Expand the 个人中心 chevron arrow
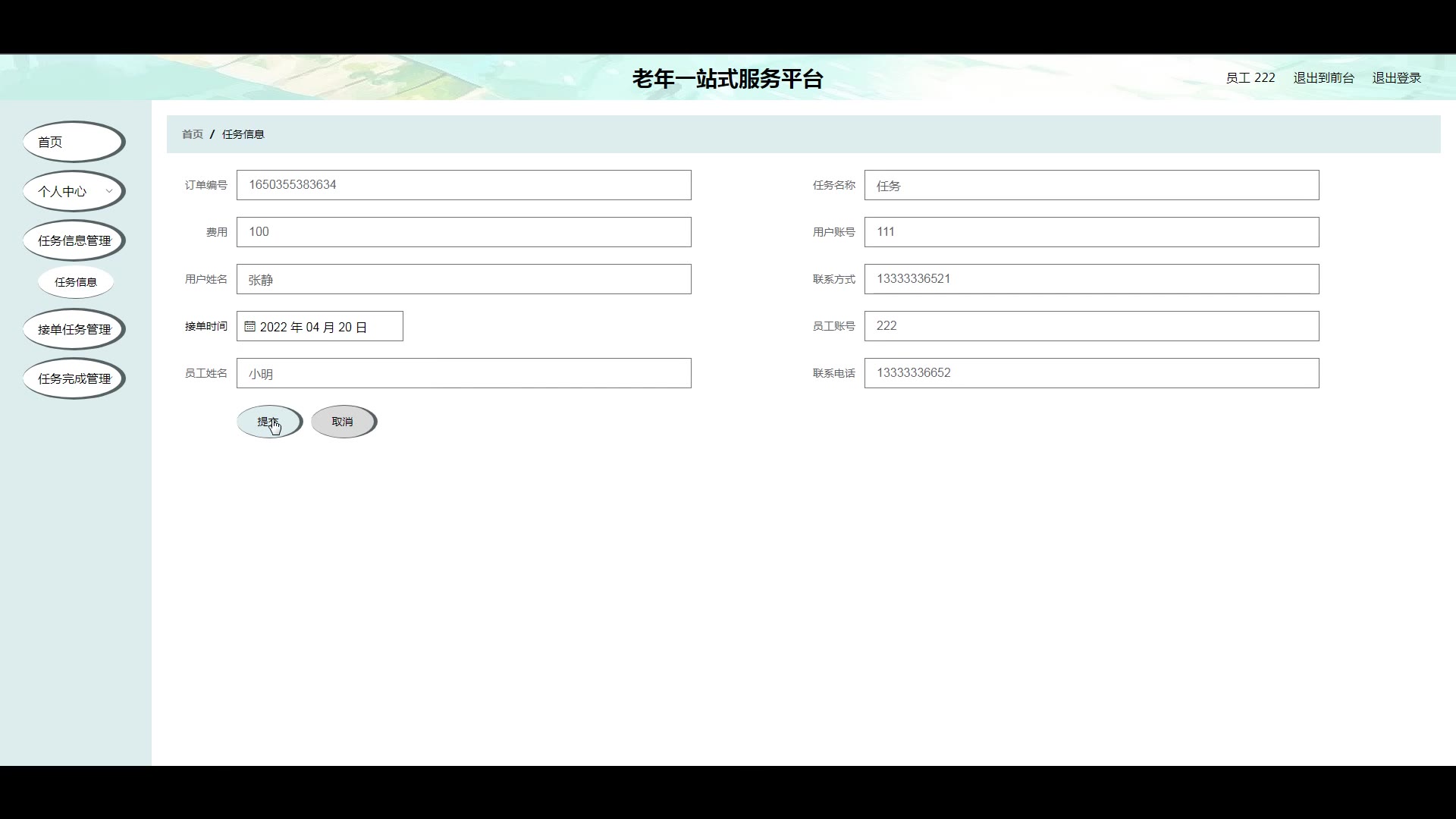This screenshot has width=1456, height=819. pos(109,191)
